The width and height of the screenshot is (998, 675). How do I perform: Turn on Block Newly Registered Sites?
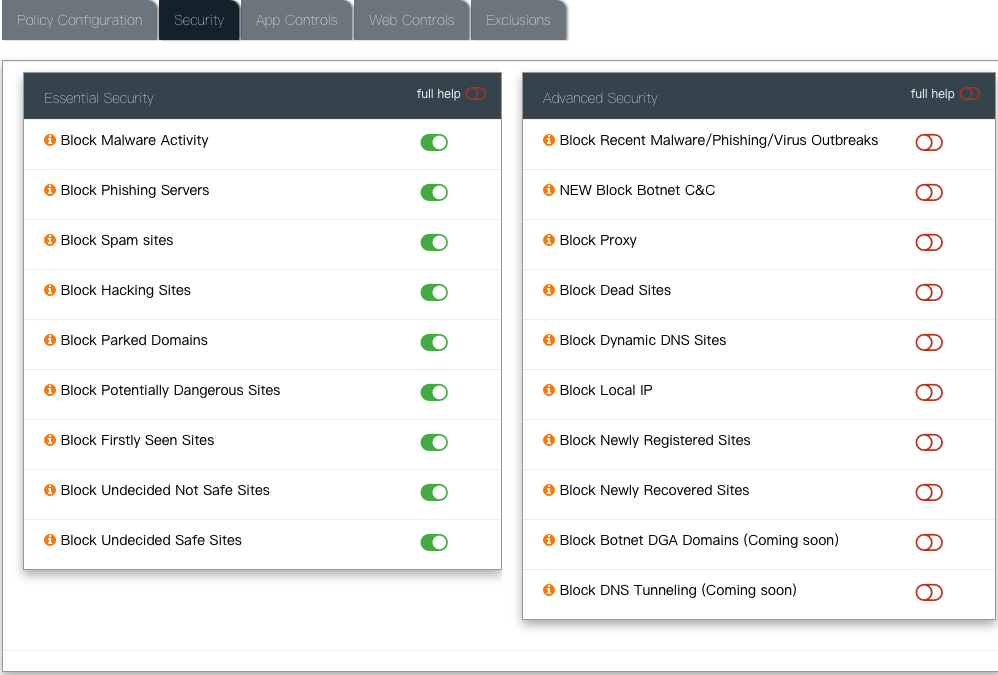click(x=929, y=442)
